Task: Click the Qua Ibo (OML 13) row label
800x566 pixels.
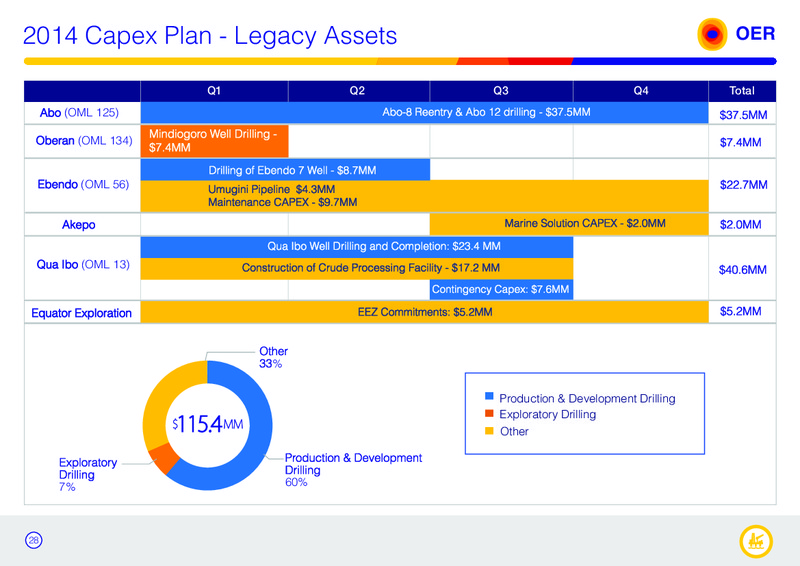Action: click(x=83, y=264)
